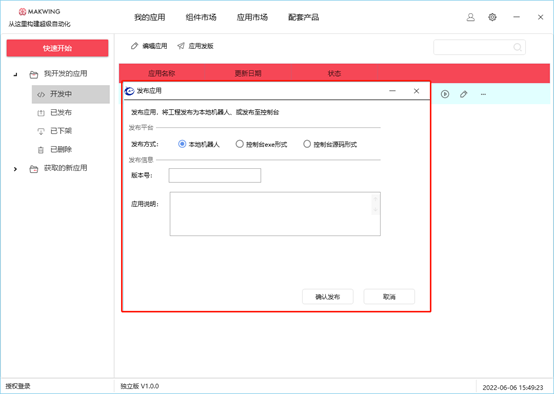This screenshot has height=394, width=554.
Task: Click the 更新日期 column header
Action: 248,73
